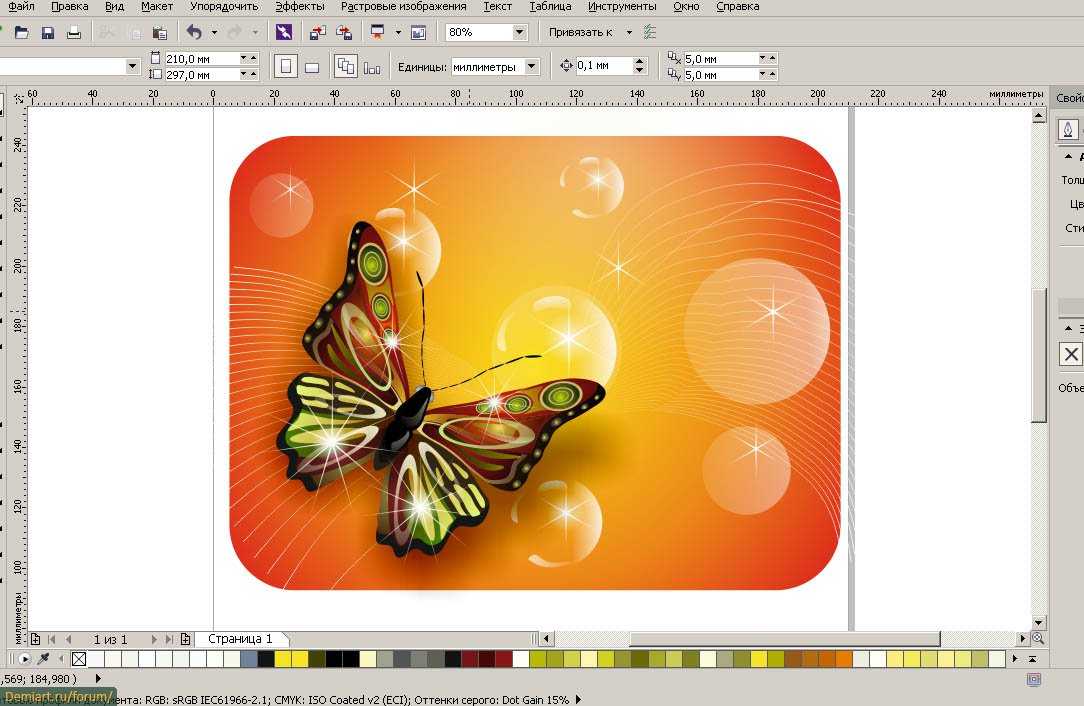The height and width of the screenshot is (706, 1084).
Task: Select the no-fill X box in docker
Action: tap(1071, 354)
